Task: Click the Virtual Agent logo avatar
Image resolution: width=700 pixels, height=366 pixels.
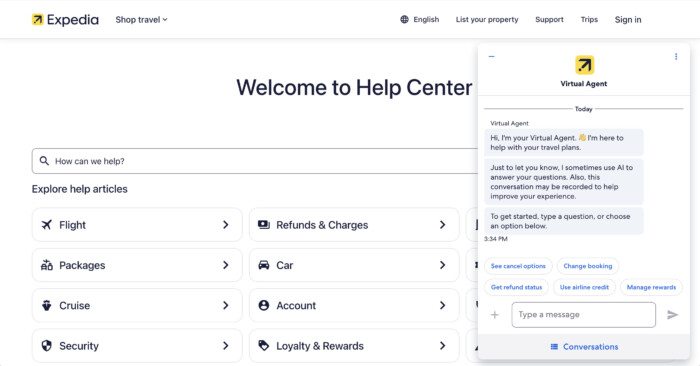Action: [584, 65]
